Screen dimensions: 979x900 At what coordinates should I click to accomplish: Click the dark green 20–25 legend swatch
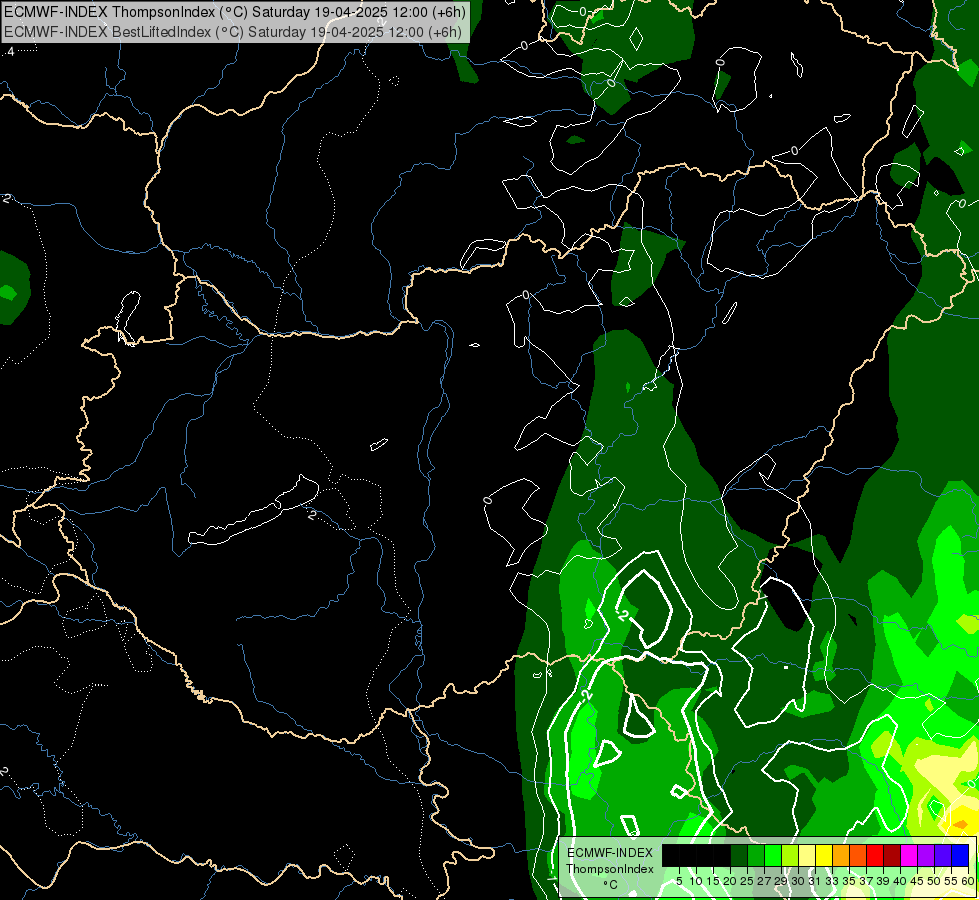[x=739, y=856]
